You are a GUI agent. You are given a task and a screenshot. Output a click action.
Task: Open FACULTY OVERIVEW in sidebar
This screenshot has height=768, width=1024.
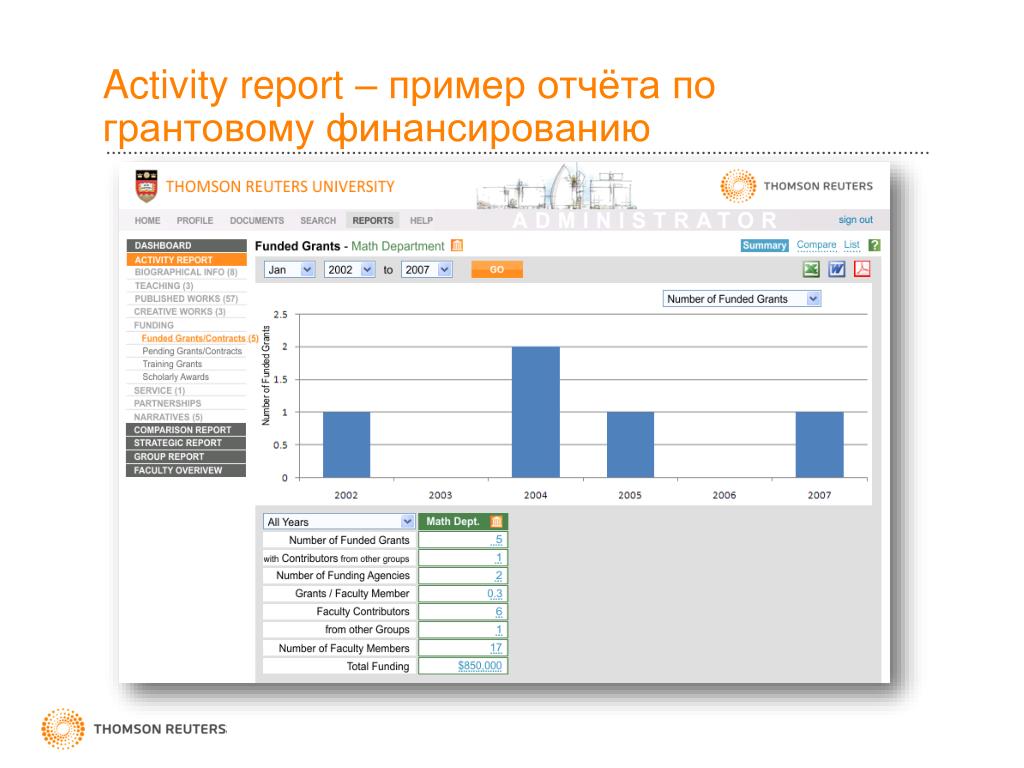tap(186, 470)
